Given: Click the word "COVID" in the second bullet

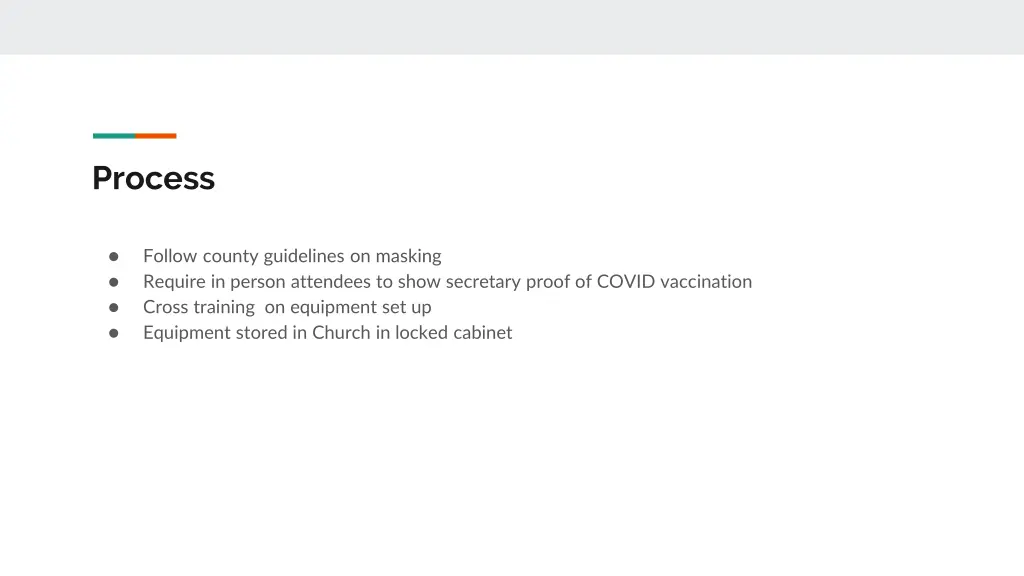Looking at the screenshot, I should coord(626,281).
